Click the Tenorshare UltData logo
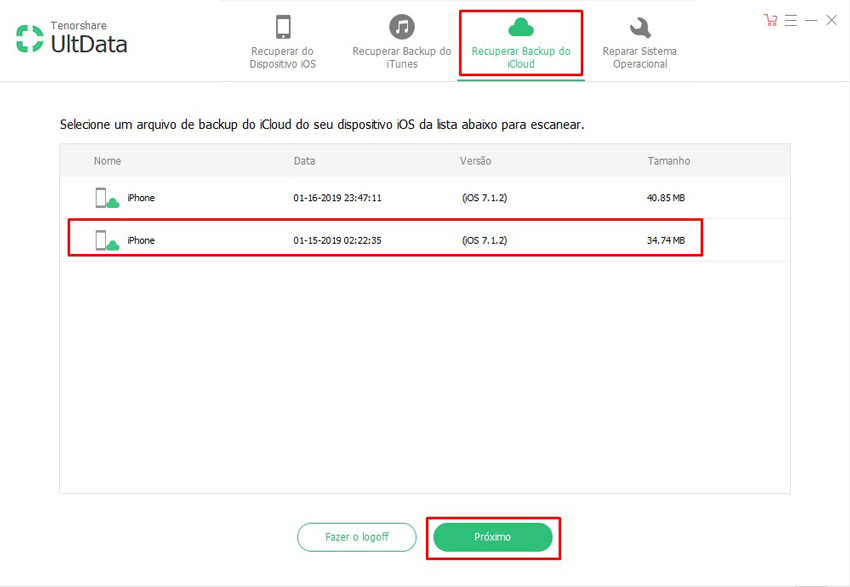850x587 pixels. pyautogui.click(x=72, y=38)
